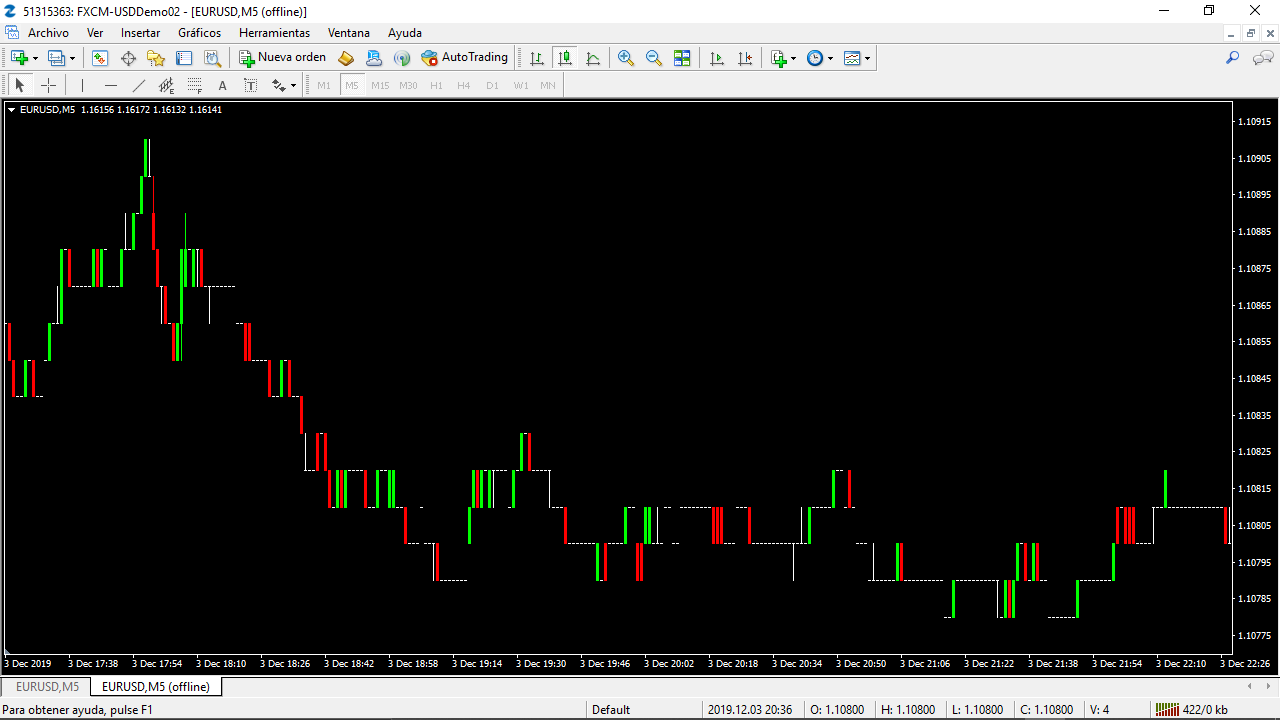Select the trendline drawing tool
Image resolution: width=1280 pixels, height=720 pixels.
(138, 85)
